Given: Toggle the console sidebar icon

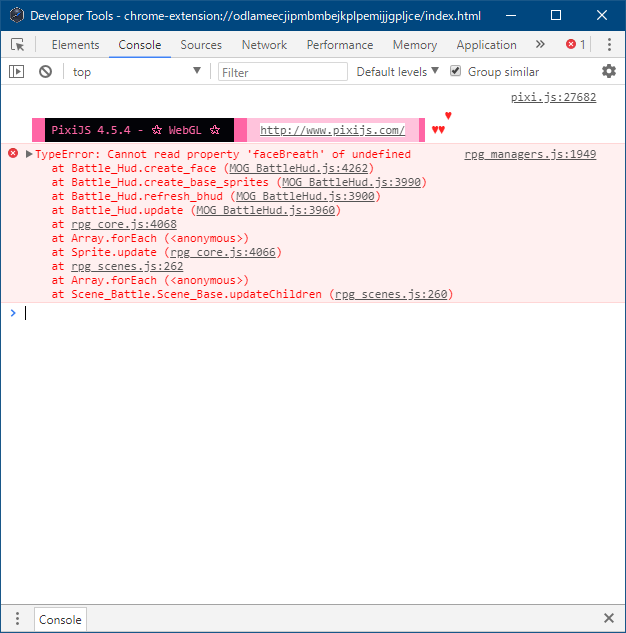Looking at the screenshot, I should (17, 72).
